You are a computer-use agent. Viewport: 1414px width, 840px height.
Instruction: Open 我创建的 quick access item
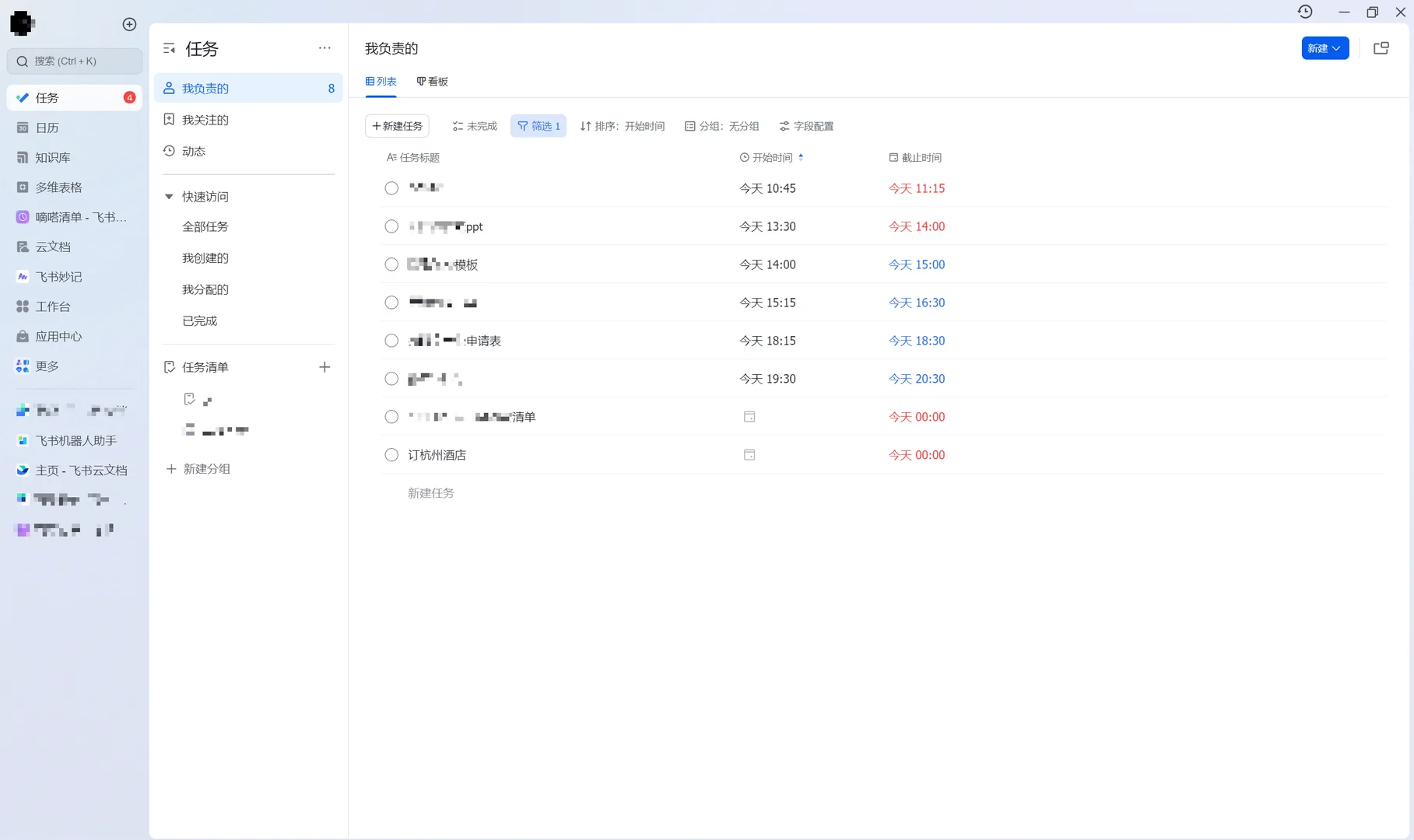pyautogui.click(x=205, y=258)
